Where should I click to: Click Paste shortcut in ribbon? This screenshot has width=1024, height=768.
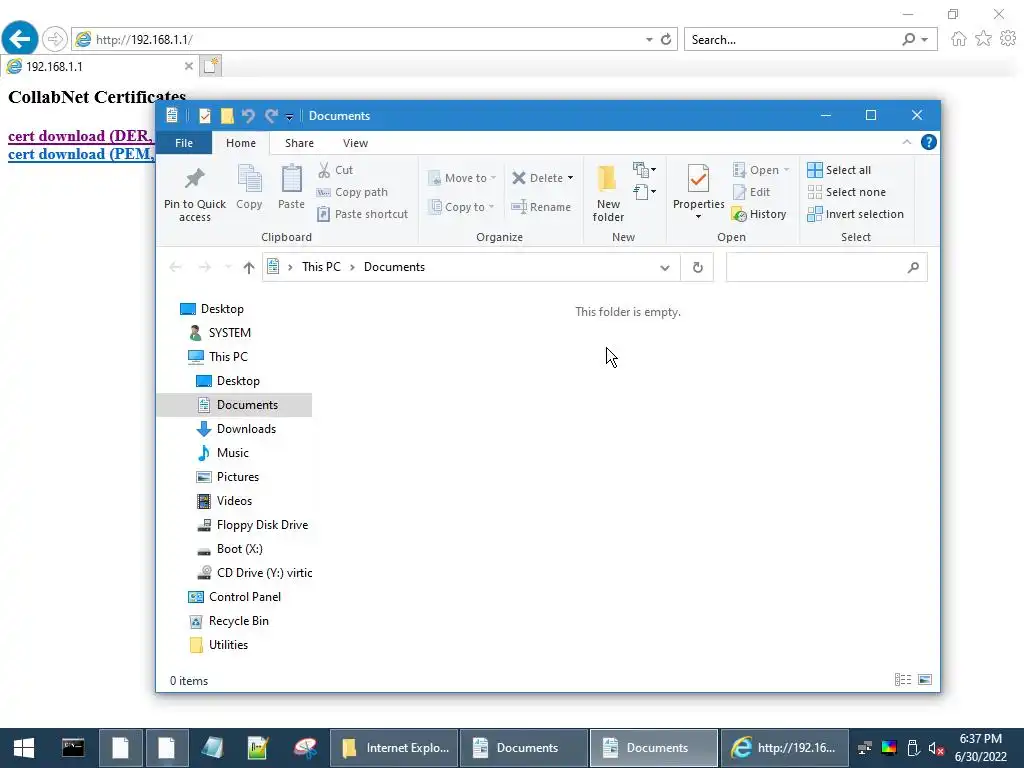coord(362,214)
